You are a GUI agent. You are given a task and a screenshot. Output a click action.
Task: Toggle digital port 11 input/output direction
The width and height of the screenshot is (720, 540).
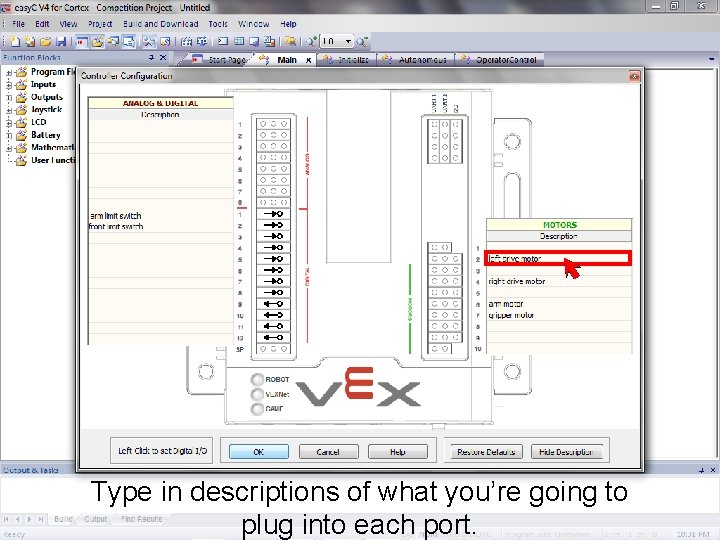click(x=273, y=326)
